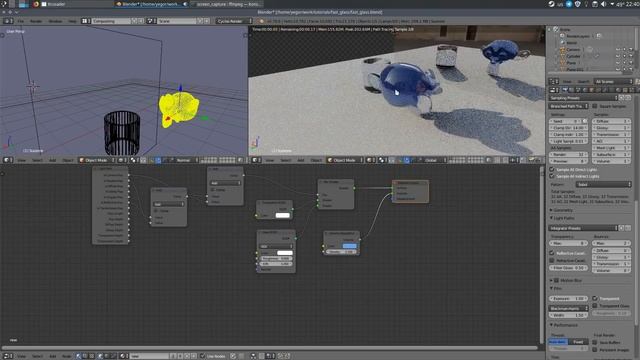Select the shader node tree type icon
The image size is (640, 360).
pyautogui.click(x=79, y=356)
